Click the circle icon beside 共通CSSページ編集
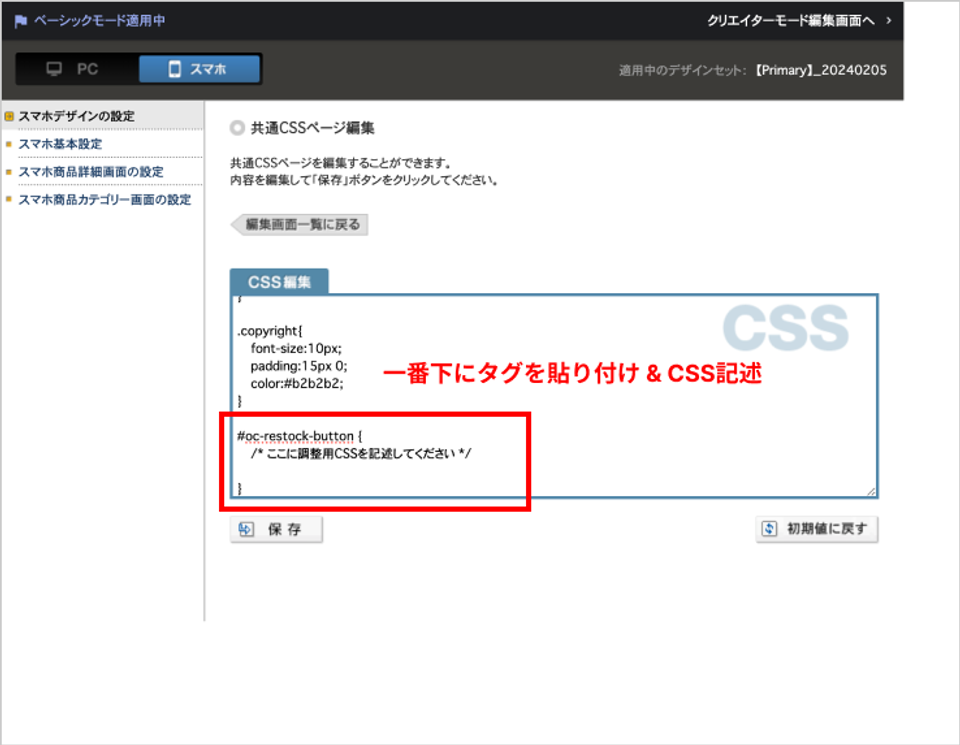This screenshot has width=960, height=745. pyautogui.click(x=237, y=128)
